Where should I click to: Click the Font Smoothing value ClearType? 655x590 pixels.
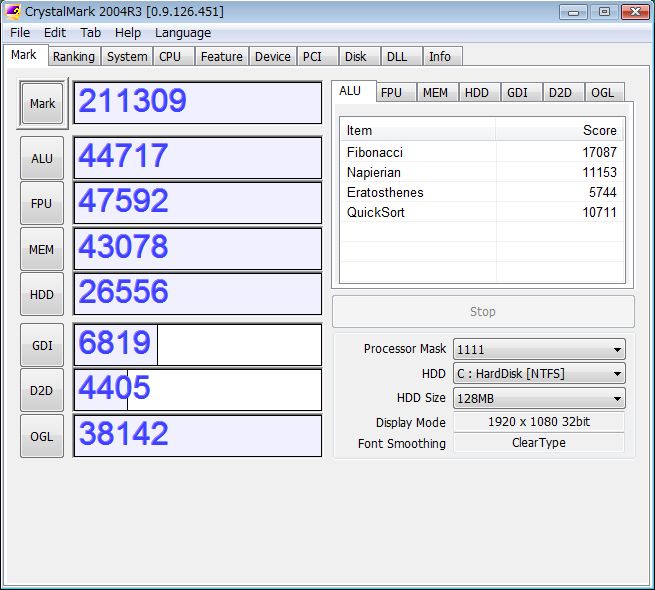tap(539, 442)
